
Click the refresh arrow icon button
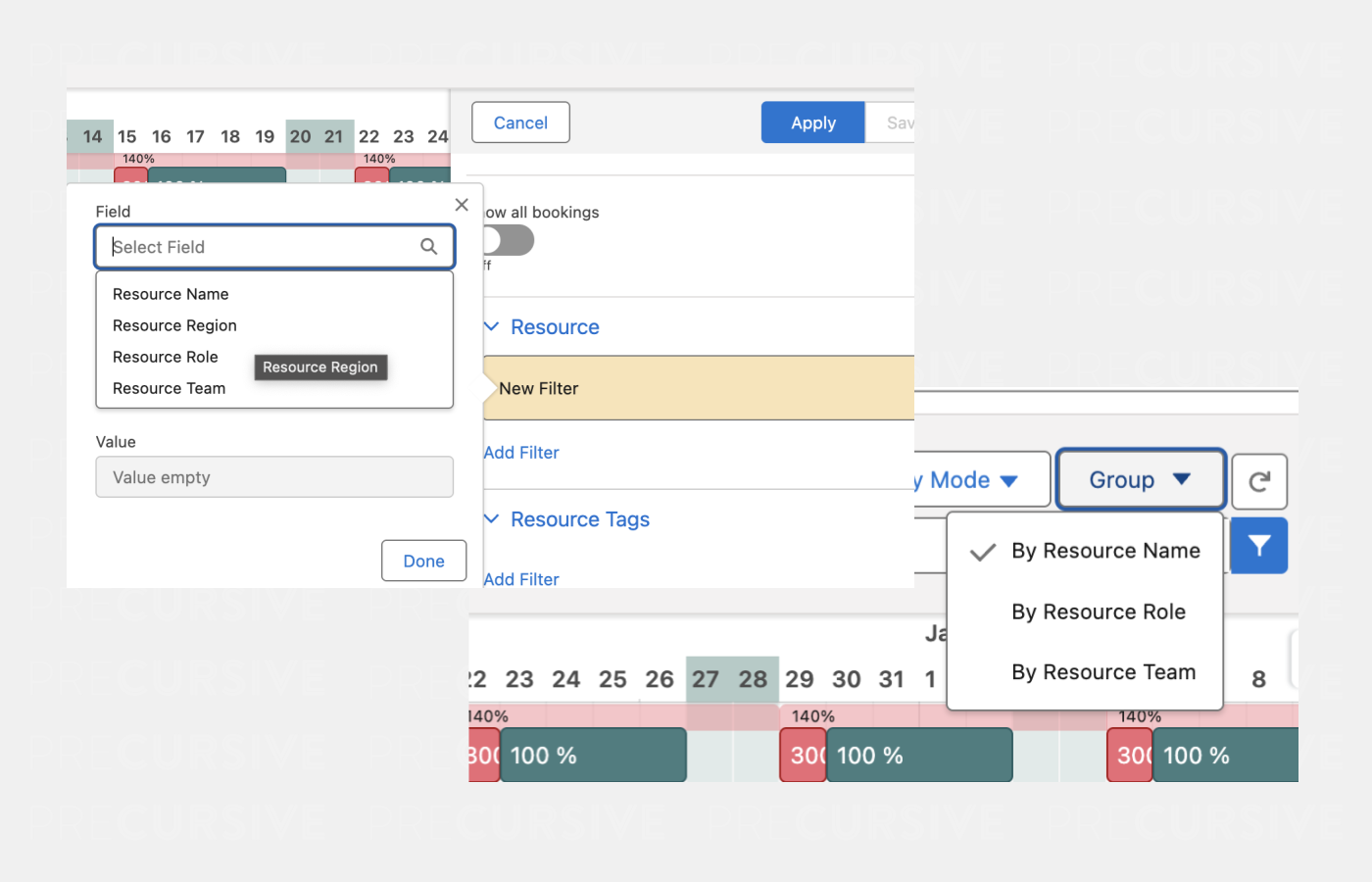[x=1258, y=481]
